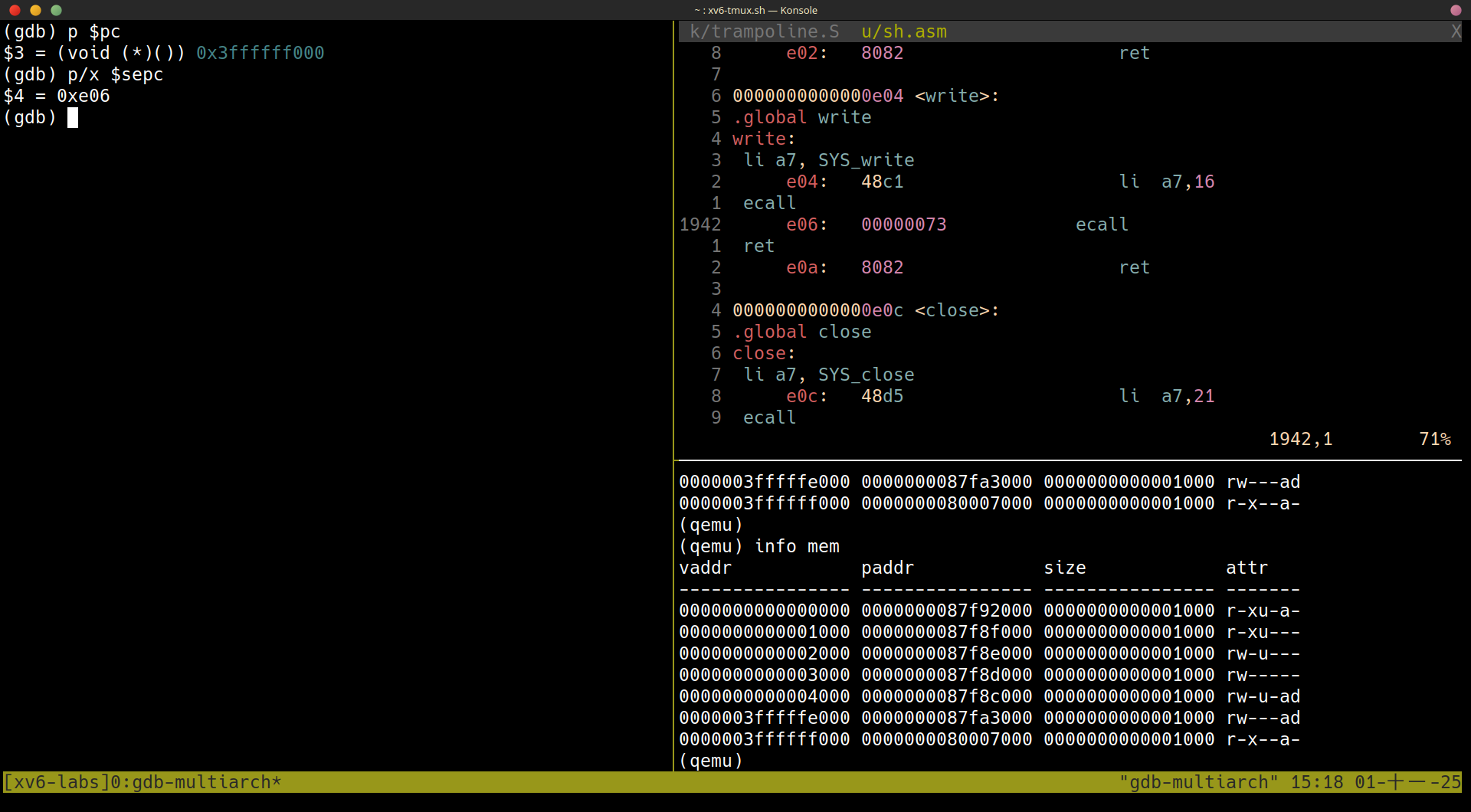Select the u/sh.asm vim tab
This screenshot has width=1471, height=812.
pos(903,31)
